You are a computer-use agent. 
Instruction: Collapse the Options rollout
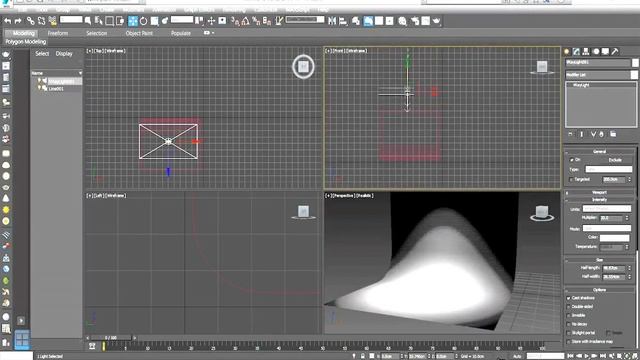click(x=600, y=290)
